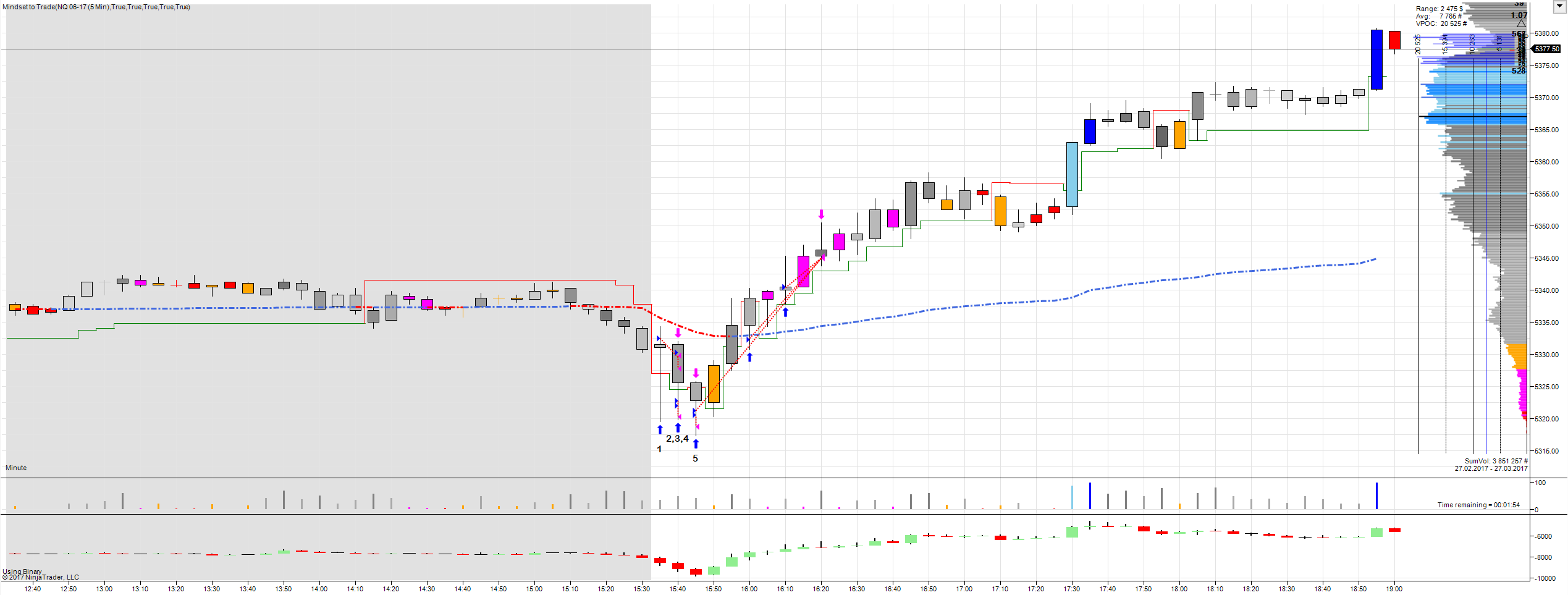Viewport: 1568px width, 595px height.
Task: Click the 100 label on volume panel axis
Action: [1540, 483]
